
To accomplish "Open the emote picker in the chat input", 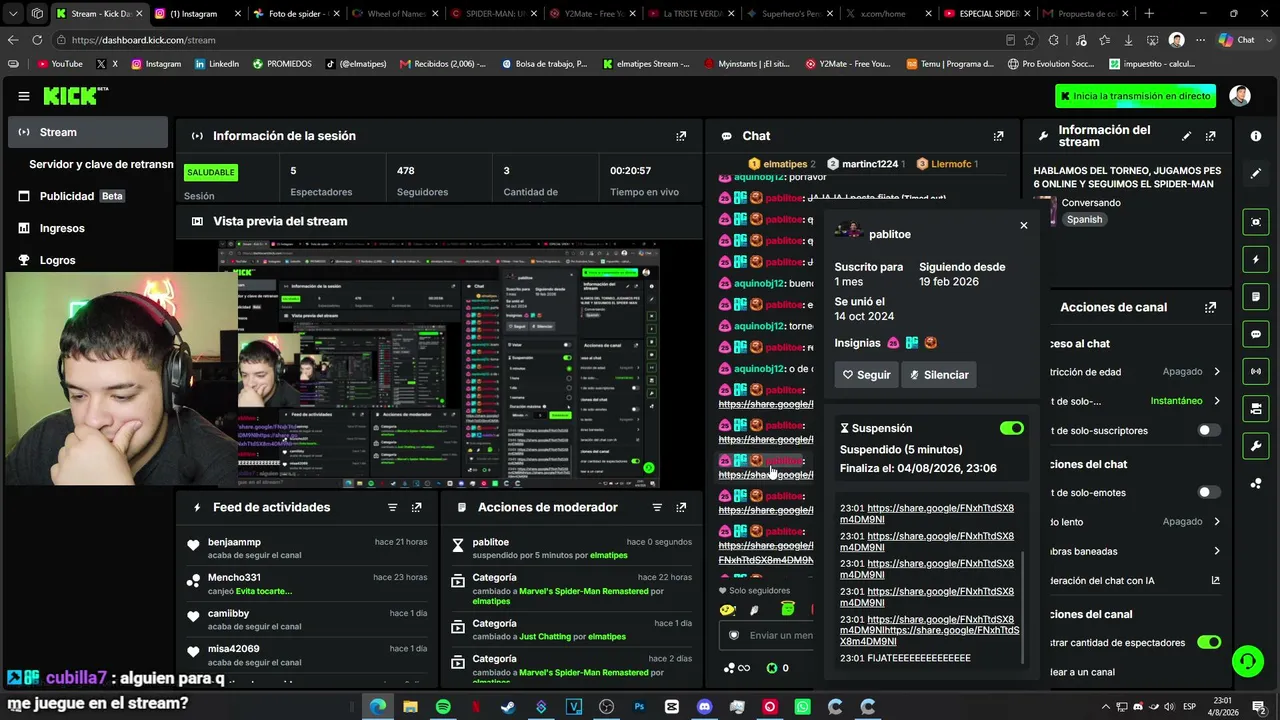I will tap(734, 635).
